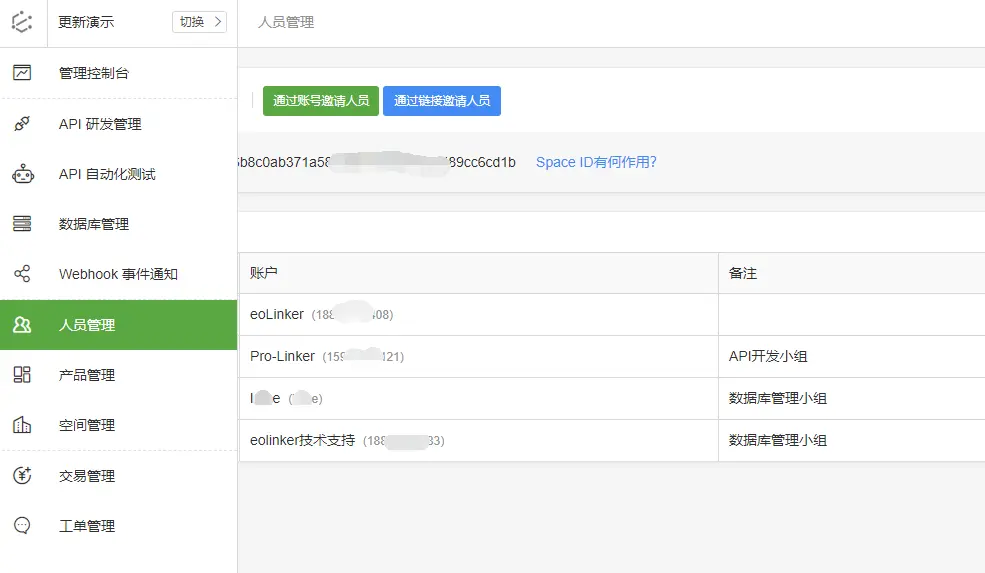This screenshot has width=985, height=573.
Task: Select the Pro-Linker account row
Action: click(x=612, y=356)
